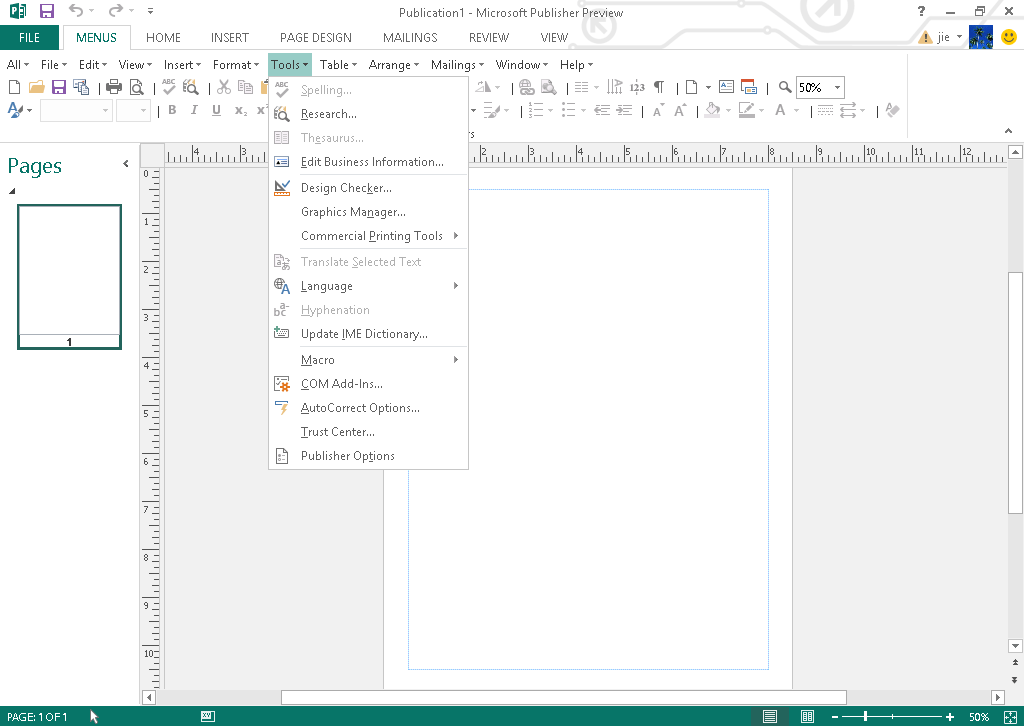Open Design Checker...
The height and width of the screenshot is (726, 1024).
368,188
